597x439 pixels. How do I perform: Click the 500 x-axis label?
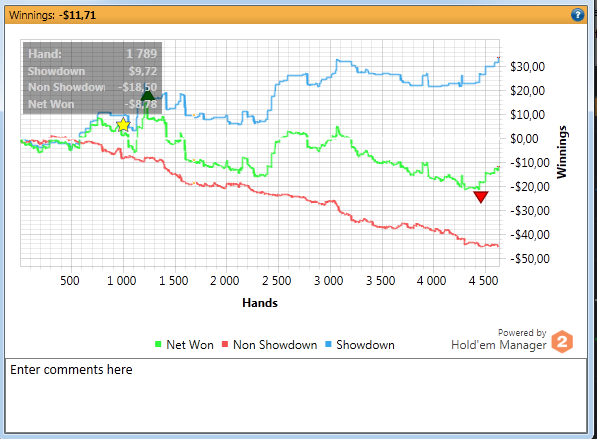(x=70, y=281)
